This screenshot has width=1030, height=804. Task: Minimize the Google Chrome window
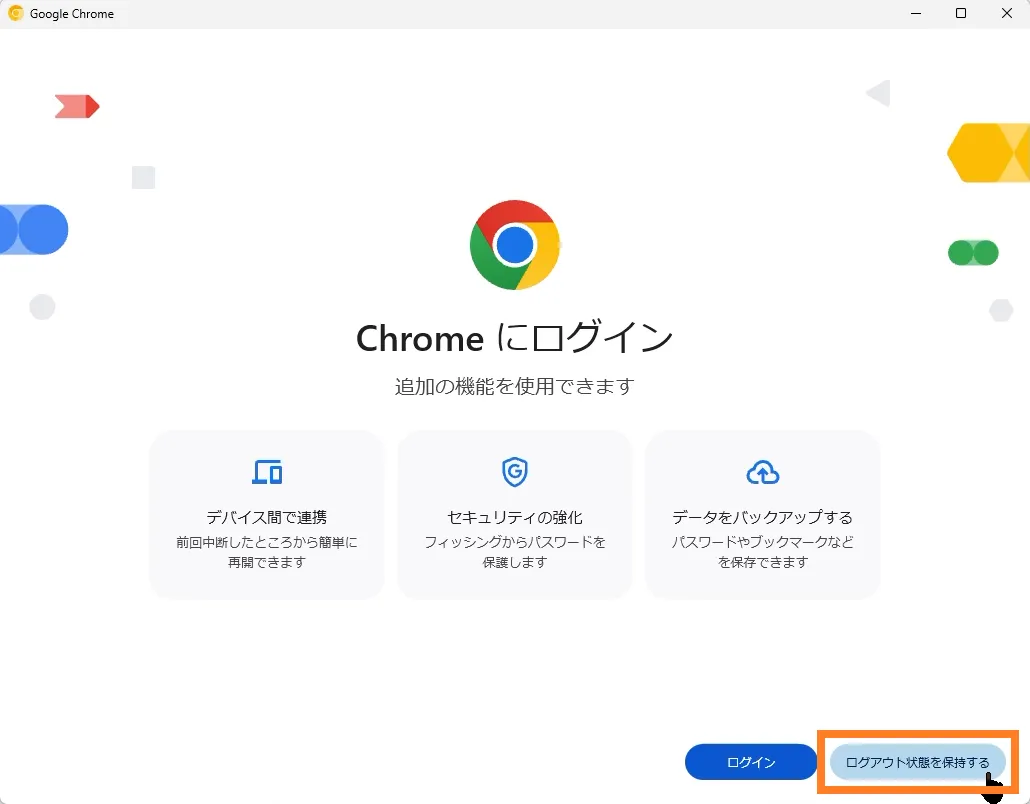[x=915, y=14]
